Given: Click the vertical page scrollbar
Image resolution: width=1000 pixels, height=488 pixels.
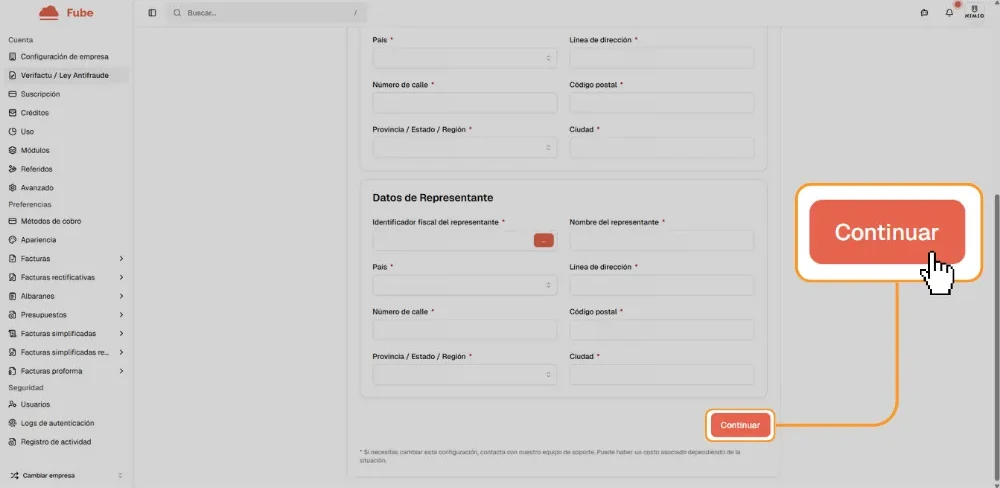Looking at the screenshot, I should (x=994, y=300).
